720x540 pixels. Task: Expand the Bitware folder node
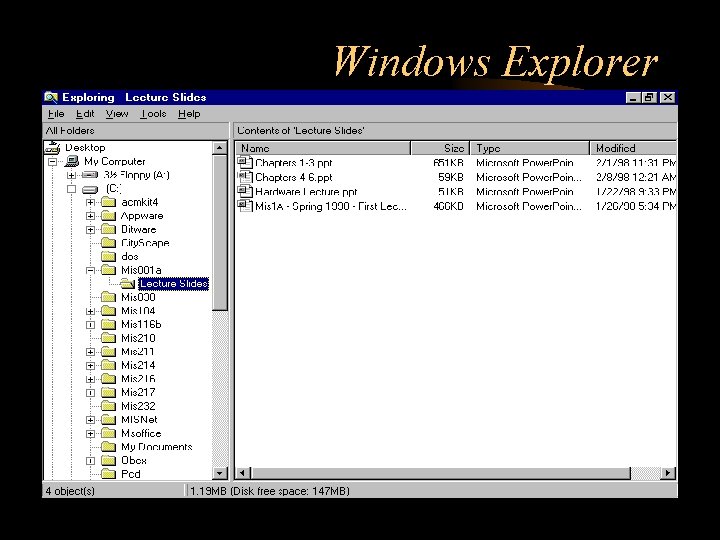(90, 230)
